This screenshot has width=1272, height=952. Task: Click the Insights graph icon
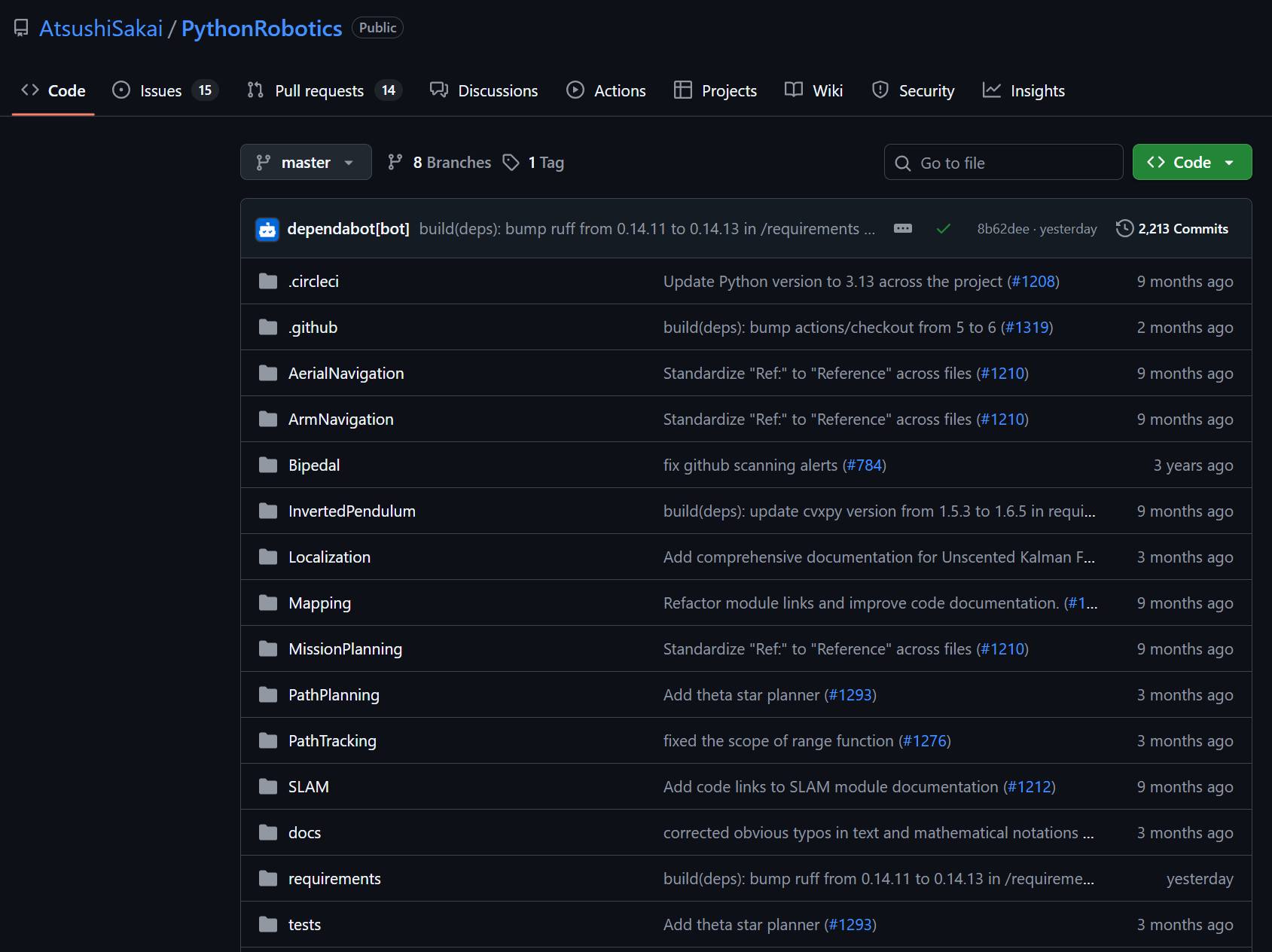tap(992, 90)
